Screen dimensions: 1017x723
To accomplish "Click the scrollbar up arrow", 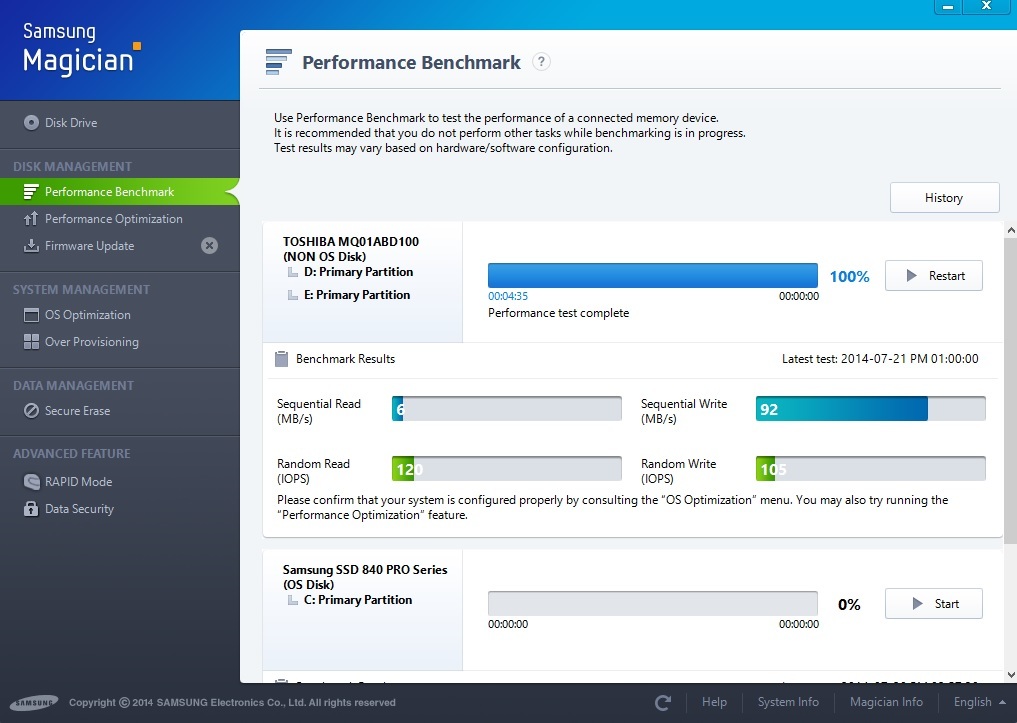I will coord(1011,230).
